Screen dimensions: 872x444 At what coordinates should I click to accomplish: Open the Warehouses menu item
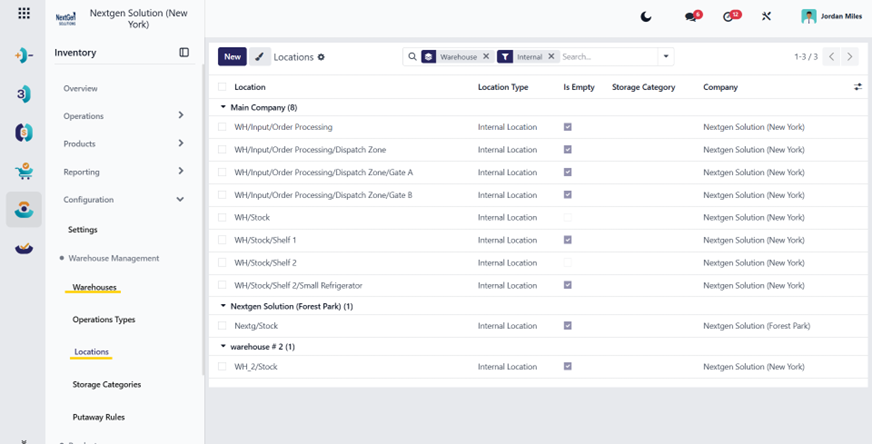[x=95, y=287]
